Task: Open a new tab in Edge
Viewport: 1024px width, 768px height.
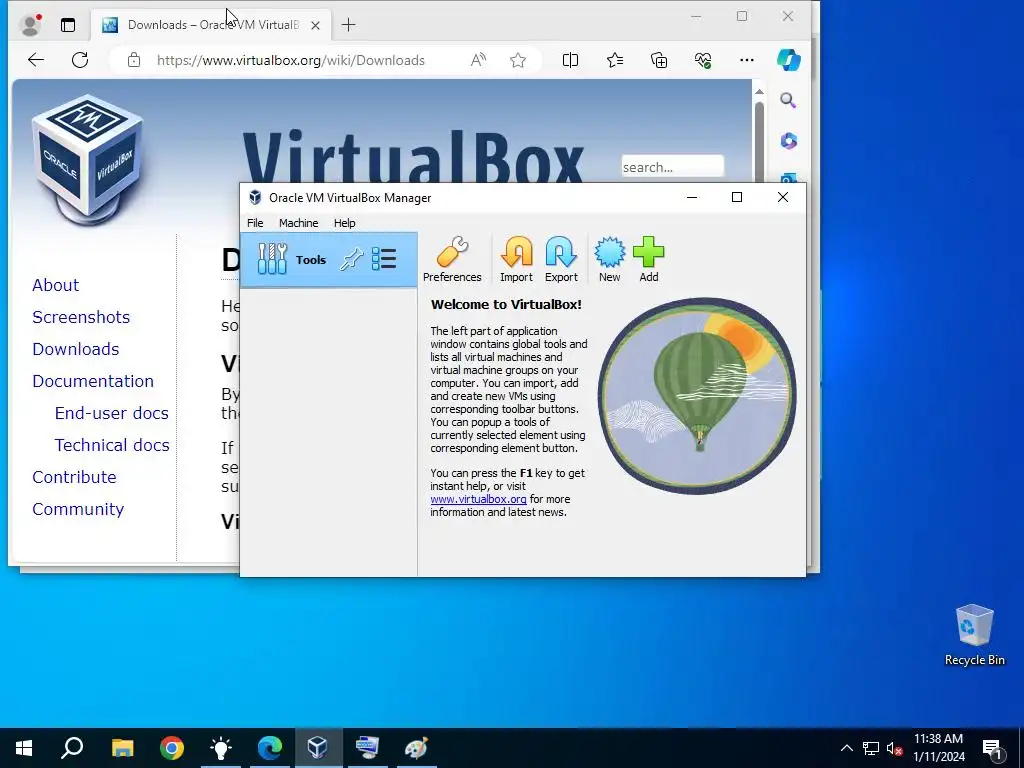Action: 348,25
